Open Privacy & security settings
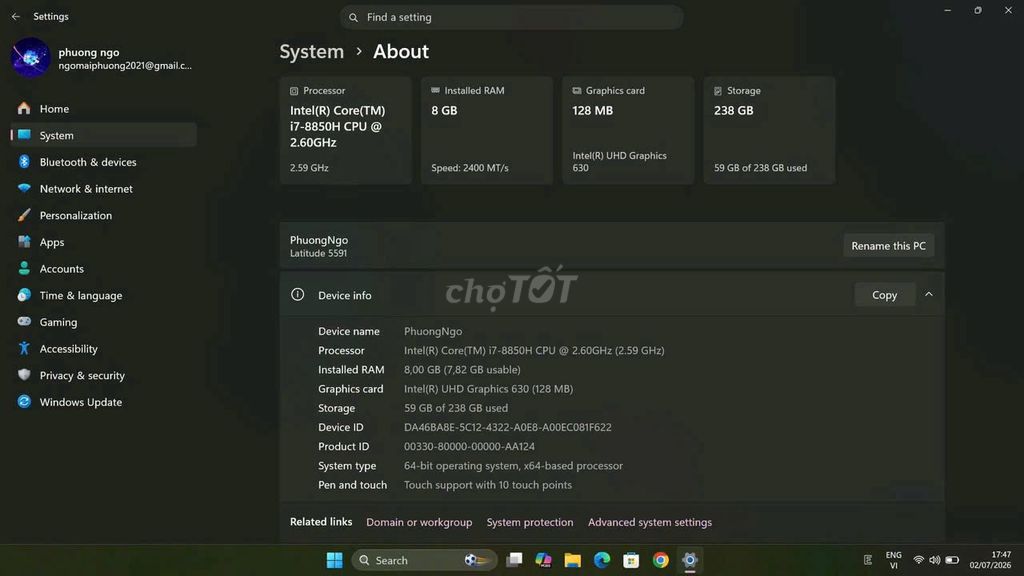Image resolution: width=1024 pixels, height=576 pixels. coord(103,376)
